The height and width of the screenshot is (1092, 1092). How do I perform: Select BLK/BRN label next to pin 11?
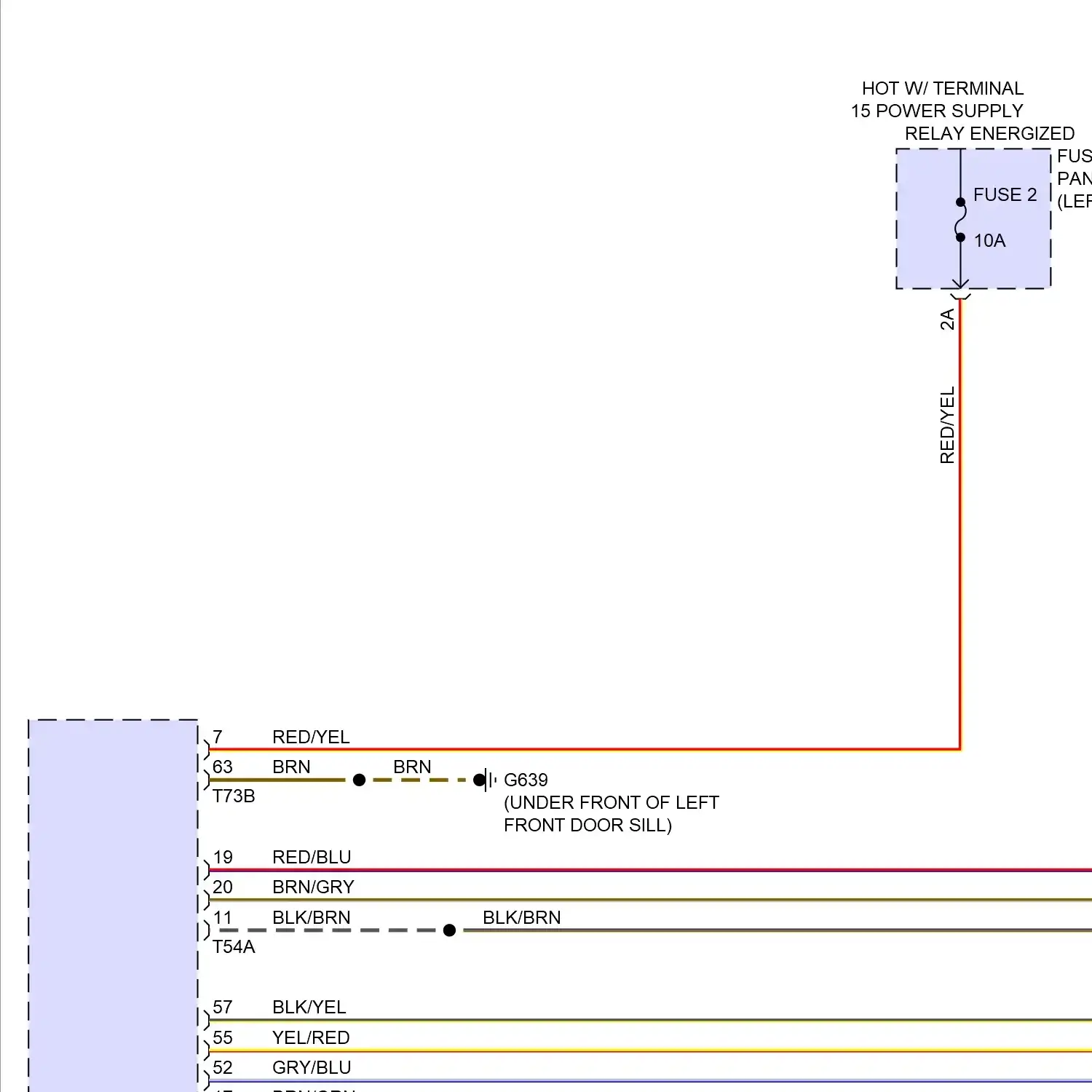[x=312, y=918]
